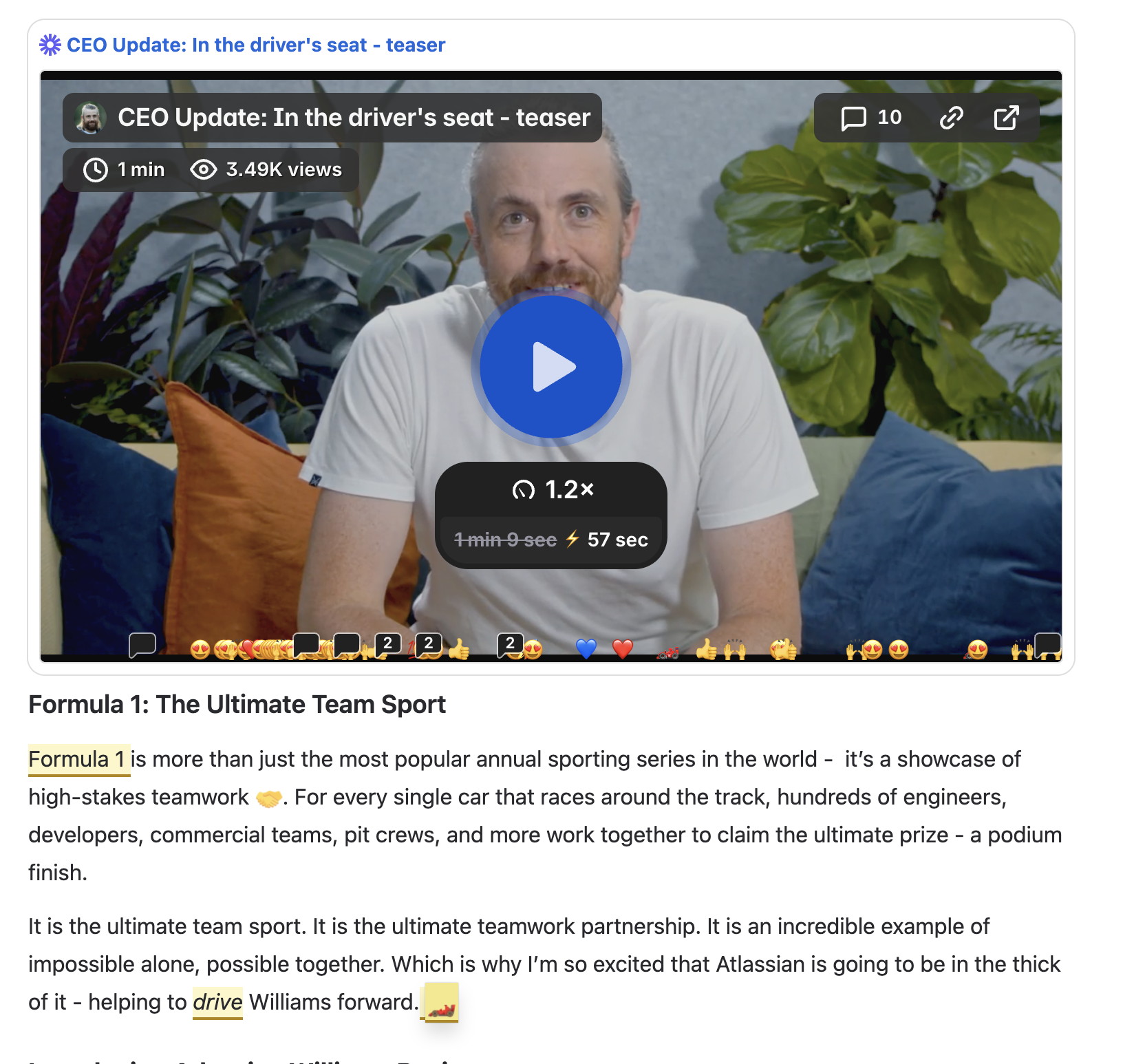Play the CEO Update video
This screenshot has height=1064, width=1134.
550,367
